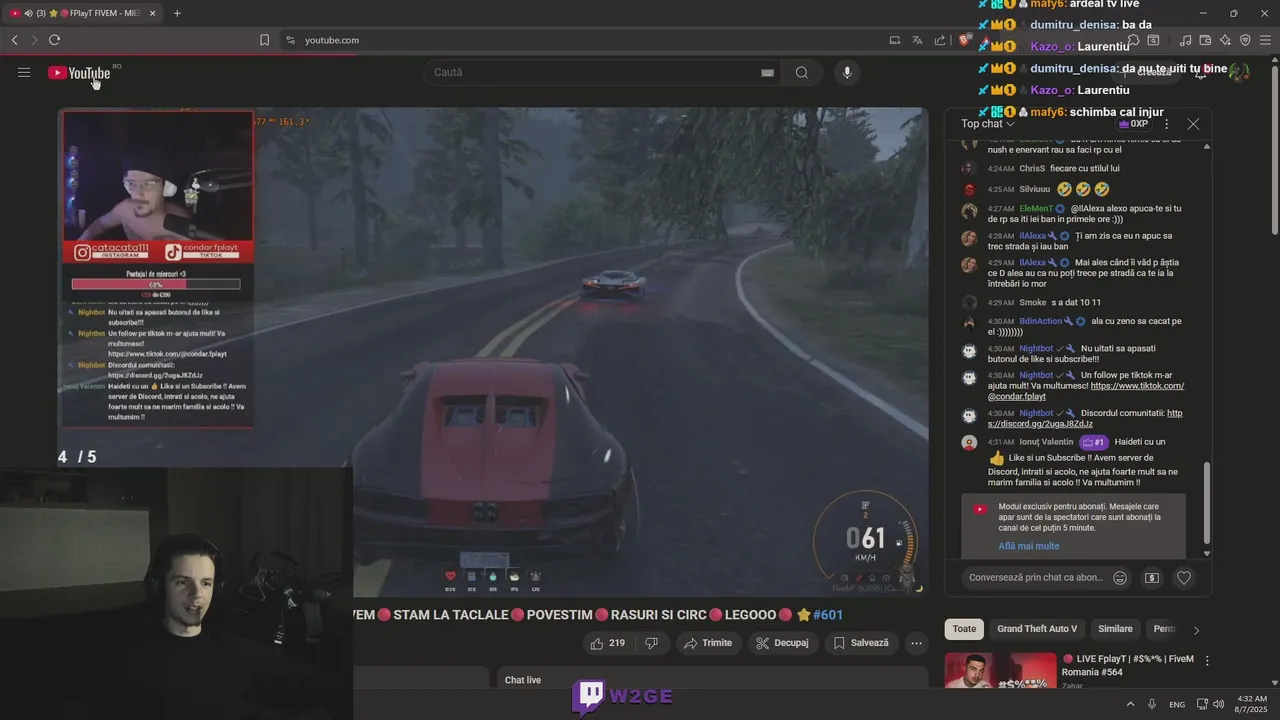Click the Chat live section header
1280x720 pixels.
[523, 680]
